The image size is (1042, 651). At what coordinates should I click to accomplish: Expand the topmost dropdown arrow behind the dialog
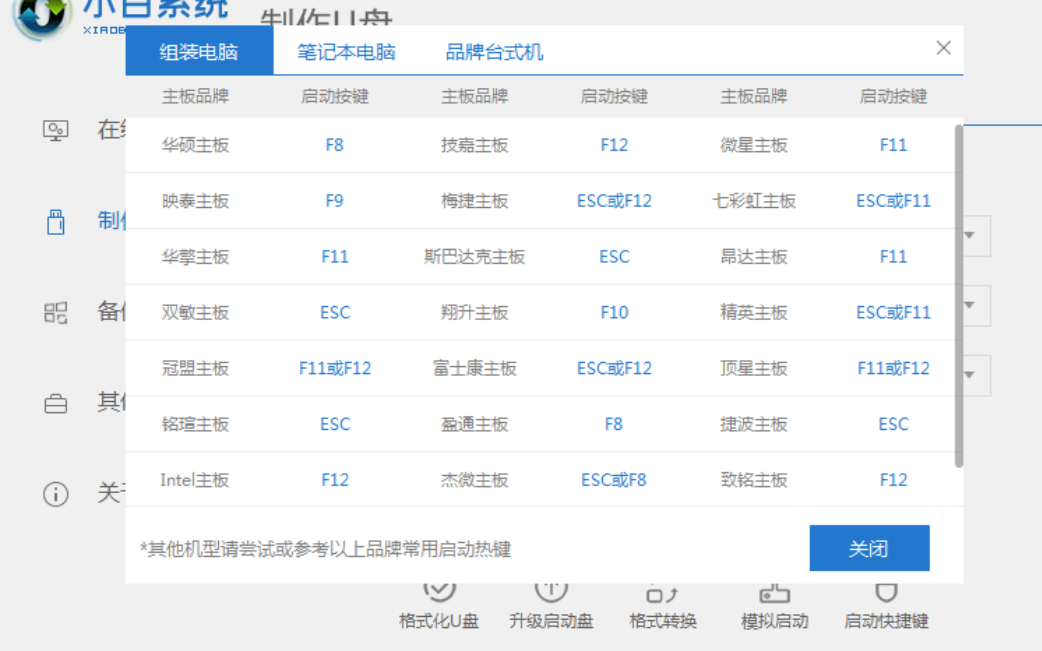[x=970, y=236]
